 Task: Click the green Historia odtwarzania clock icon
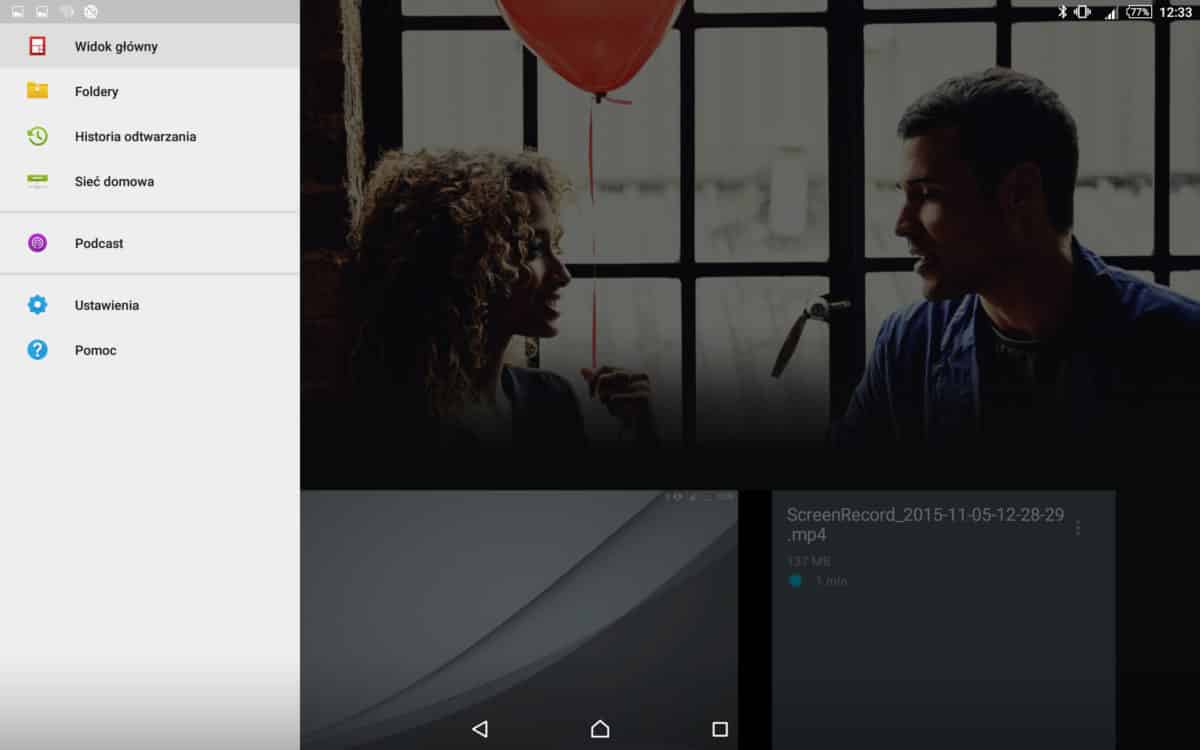(37, 136)
